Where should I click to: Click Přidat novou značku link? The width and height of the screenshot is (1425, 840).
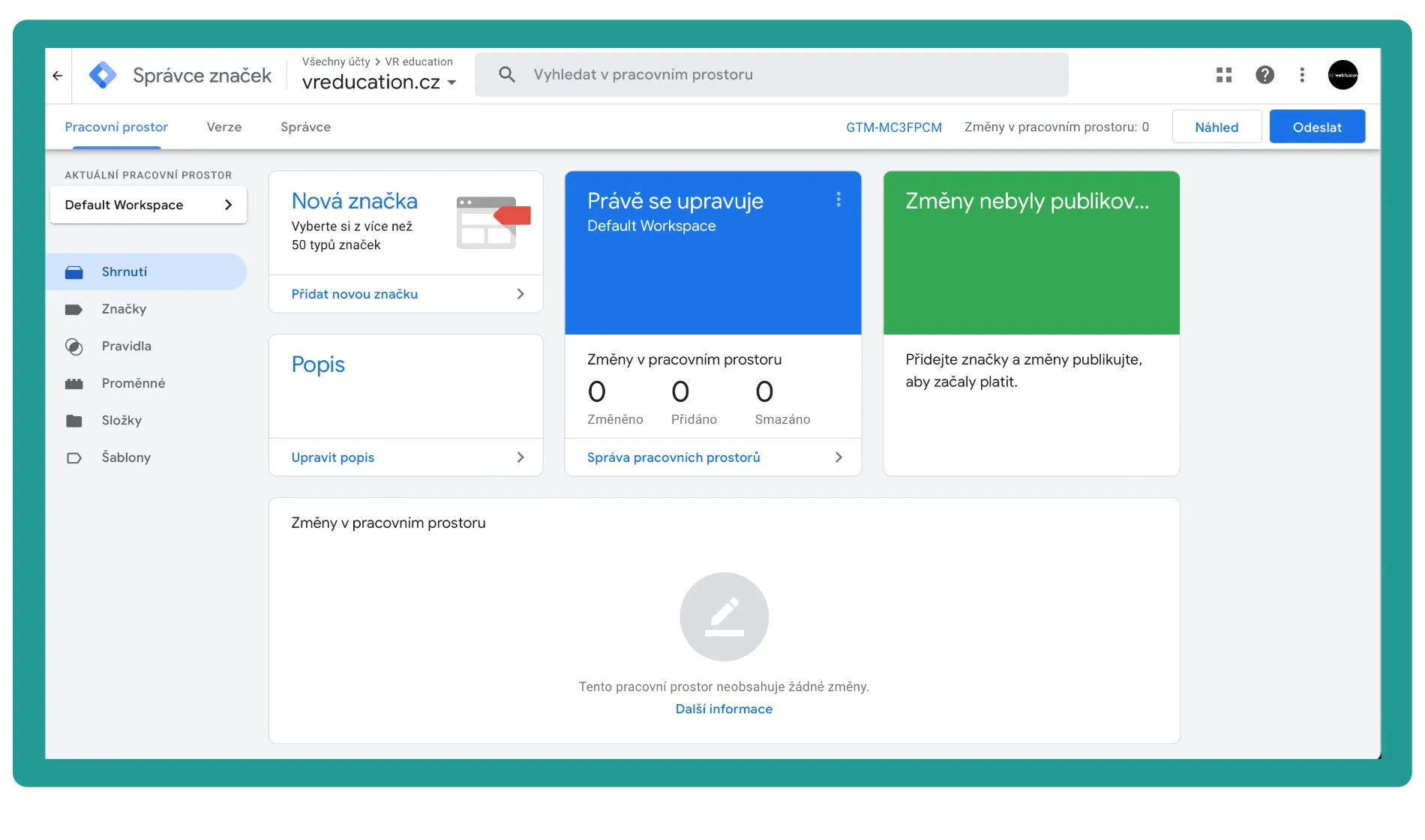(x=355, y=295)
